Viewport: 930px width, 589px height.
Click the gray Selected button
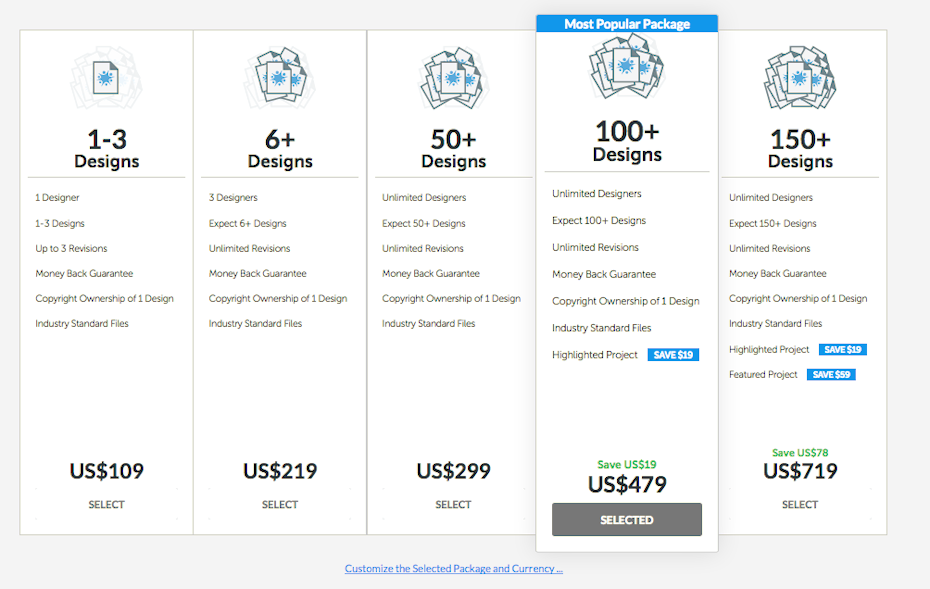627,520
